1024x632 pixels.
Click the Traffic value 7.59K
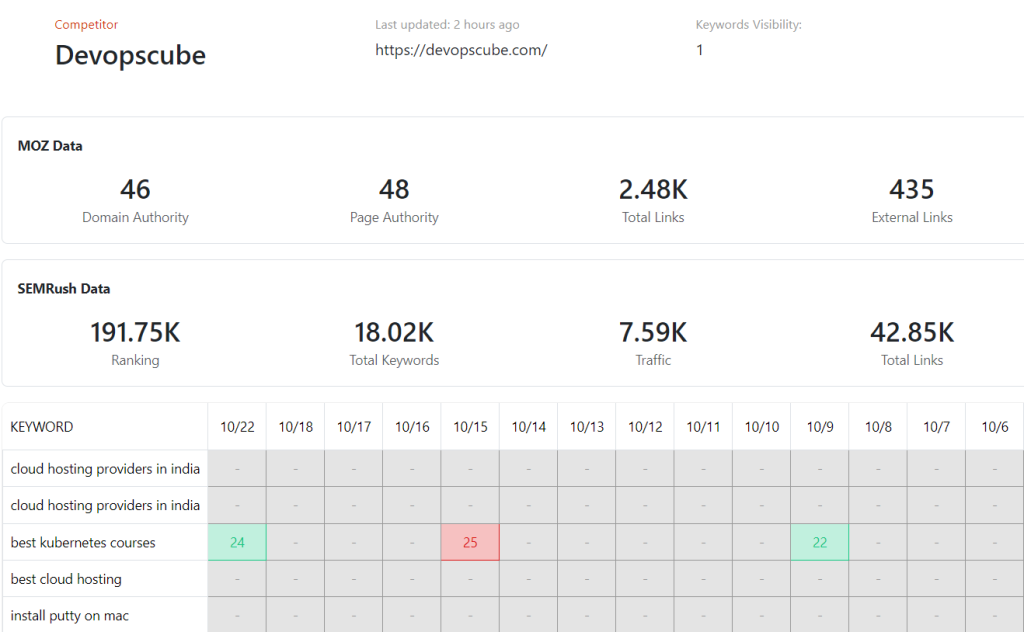653,332
